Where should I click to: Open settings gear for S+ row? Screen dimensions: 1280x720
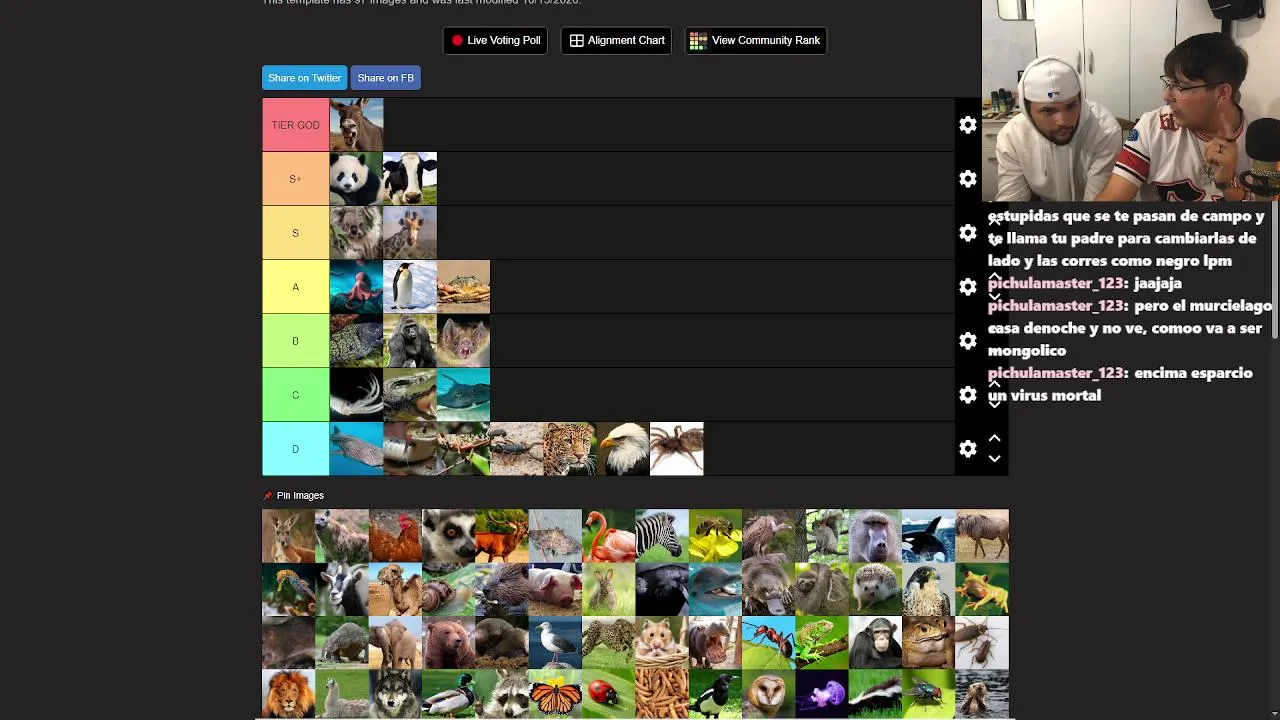(x=967, y=179)
